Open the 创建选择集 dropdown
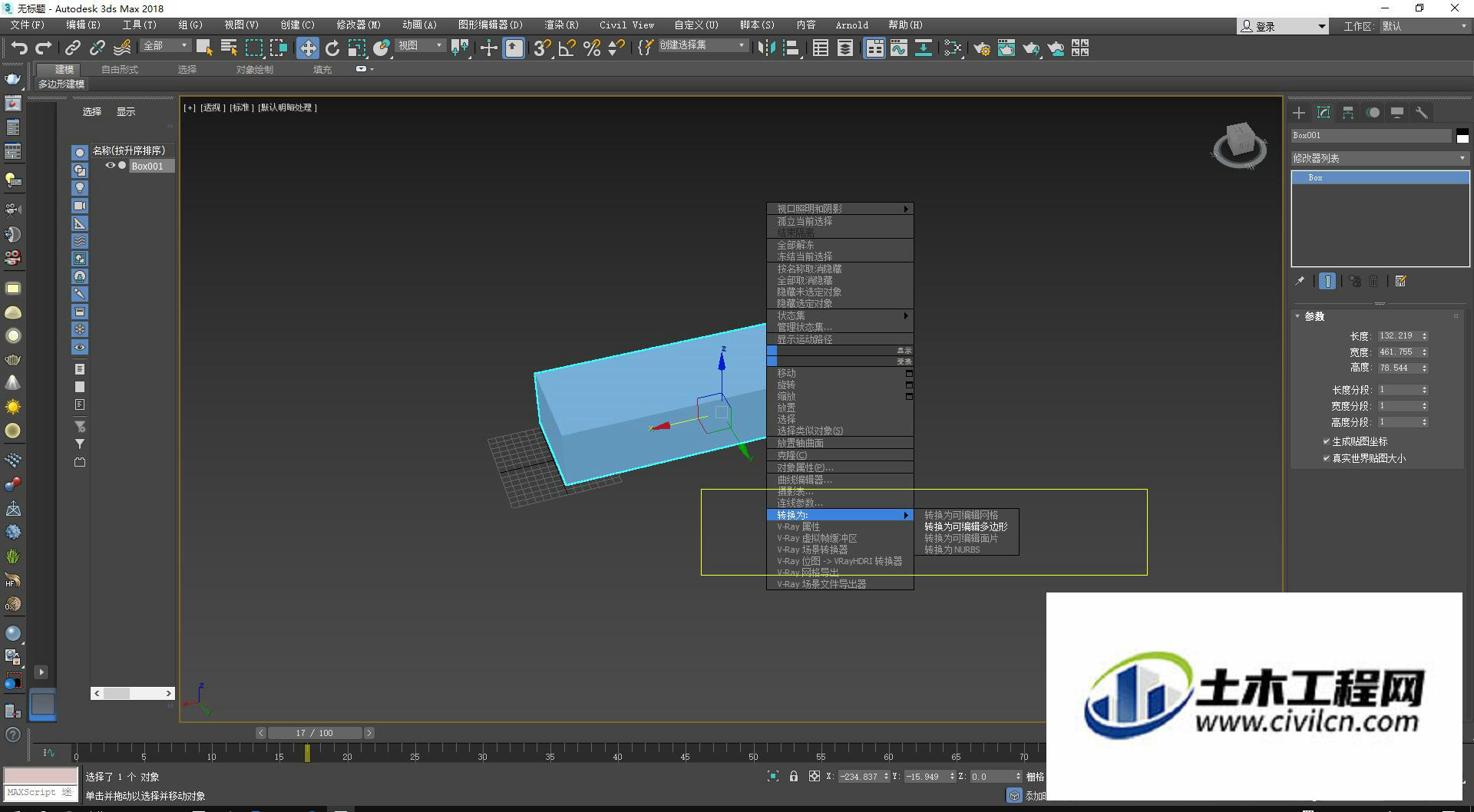The image size is (1474, 812). (x=702, y=45)
